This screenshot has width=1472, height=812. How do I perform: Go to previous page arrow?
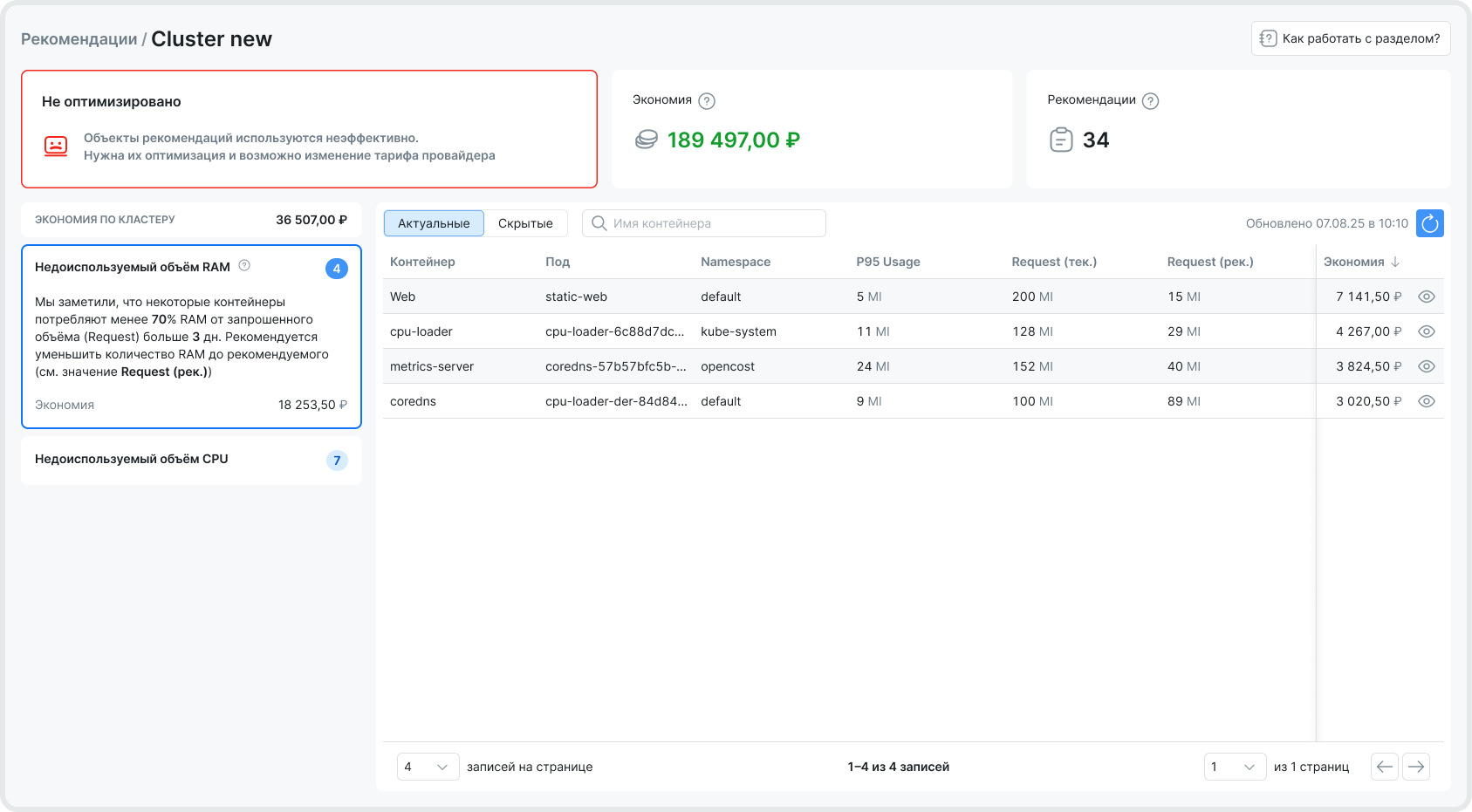click(x=1385, y=767)
